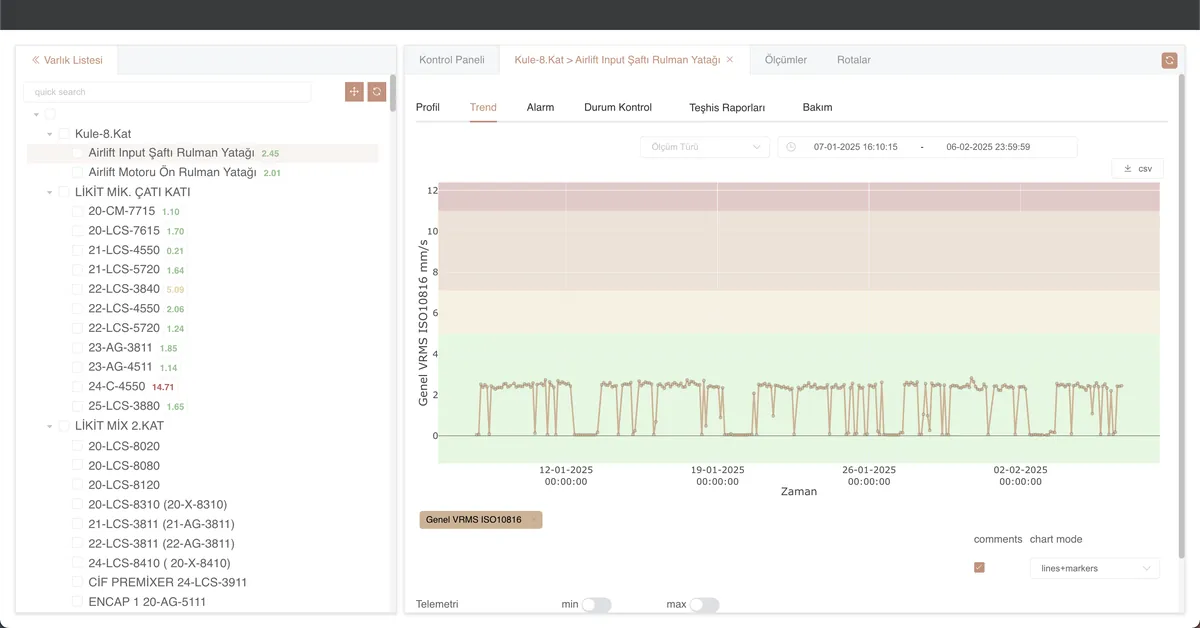Open the Teşhis Raporları sub-tab
Viewport: 1200px width, 628px height.
727,107
